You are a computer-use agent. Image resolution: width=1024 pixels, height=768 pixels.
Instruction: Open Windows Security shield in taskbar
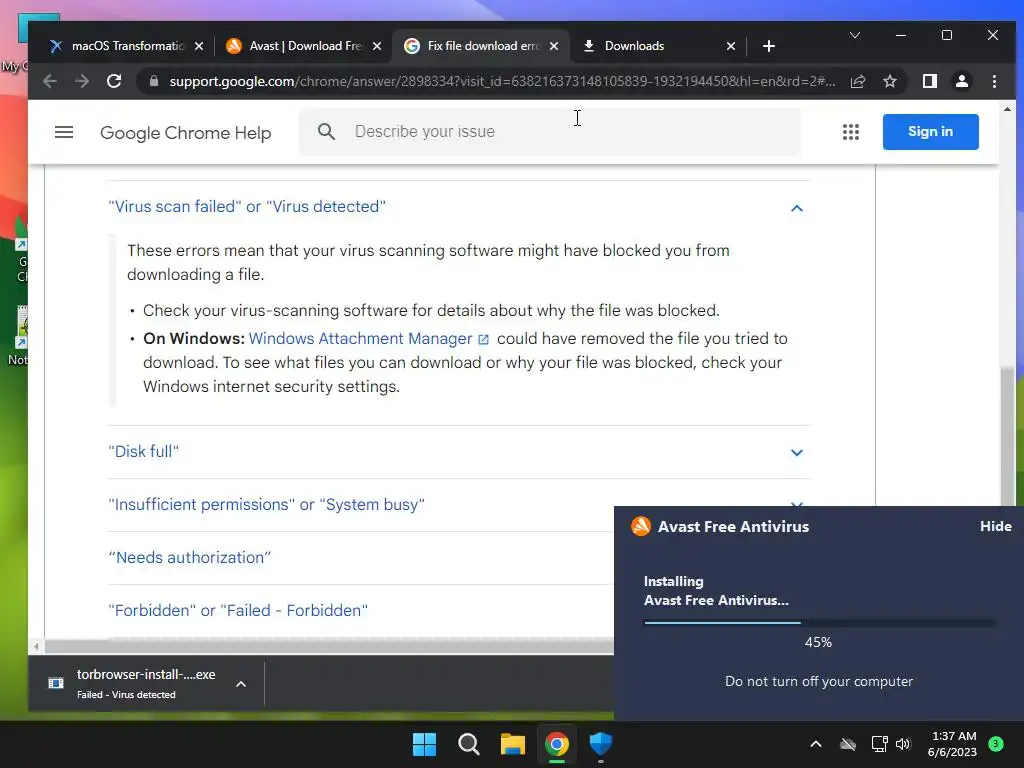(x=601, y=744)
